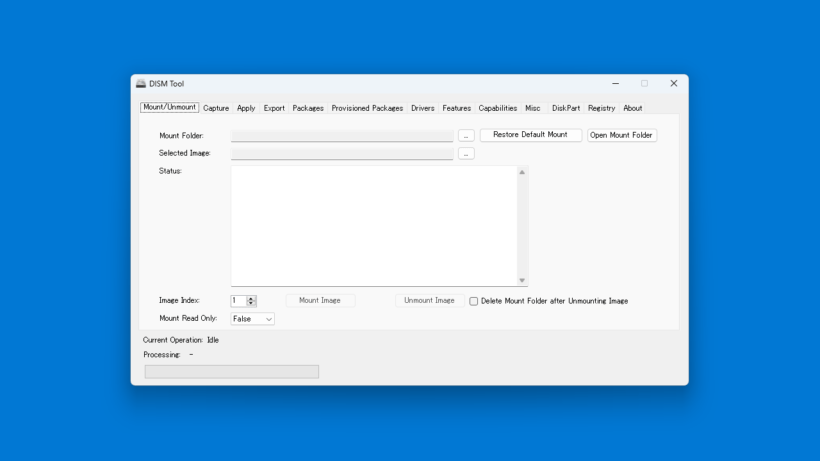Go to the Packages tab
The height and width of the screenshot is (461, 820).
coord(308,108)
